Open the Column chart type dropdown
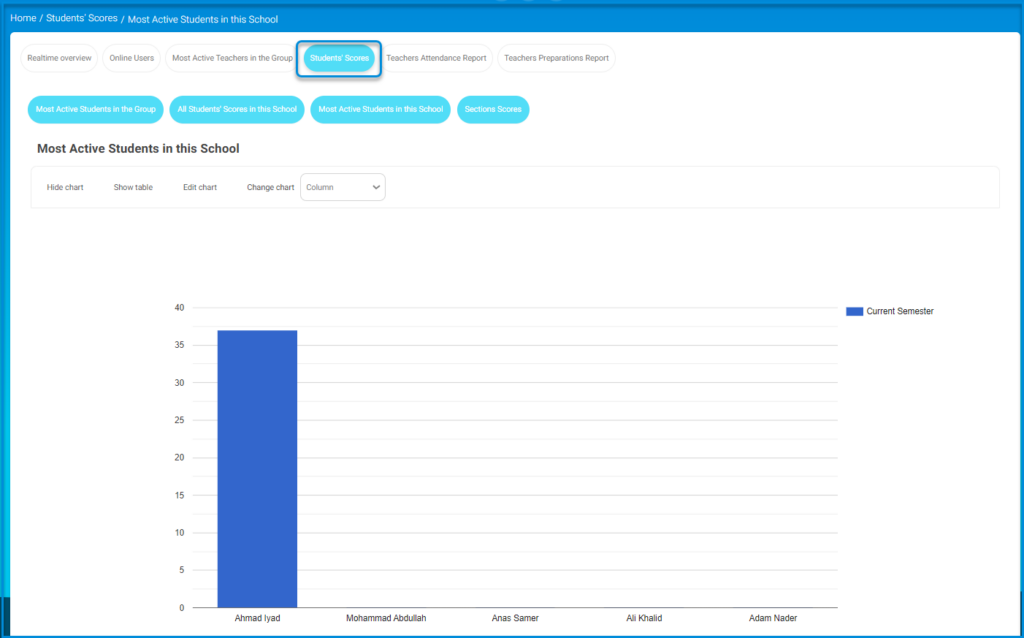The height and width of the screenshot is (638, 1024). [x=343, y=187]
